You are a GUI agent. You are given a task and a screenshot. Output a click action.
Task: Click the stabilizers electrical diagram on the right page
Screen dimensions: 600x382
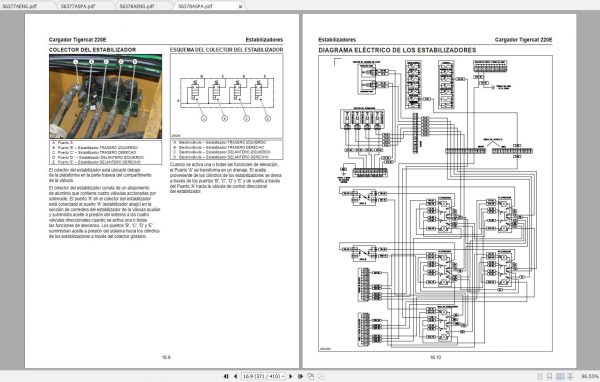[435, 203]
